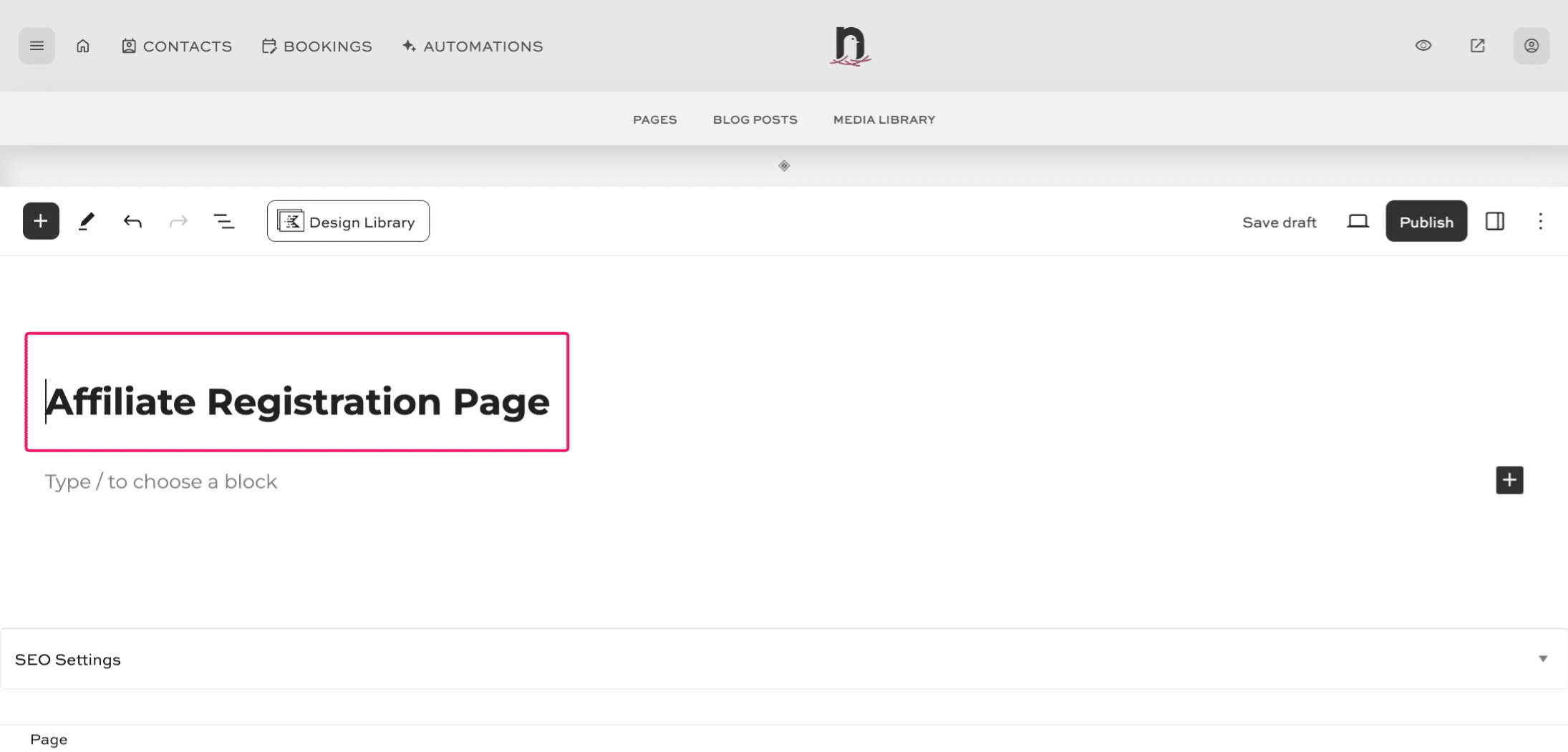Screen dimensions: 1568x752
Task: Click the diamond handle below the submenu
Action: pyautogui.click(x=784, y=166)
